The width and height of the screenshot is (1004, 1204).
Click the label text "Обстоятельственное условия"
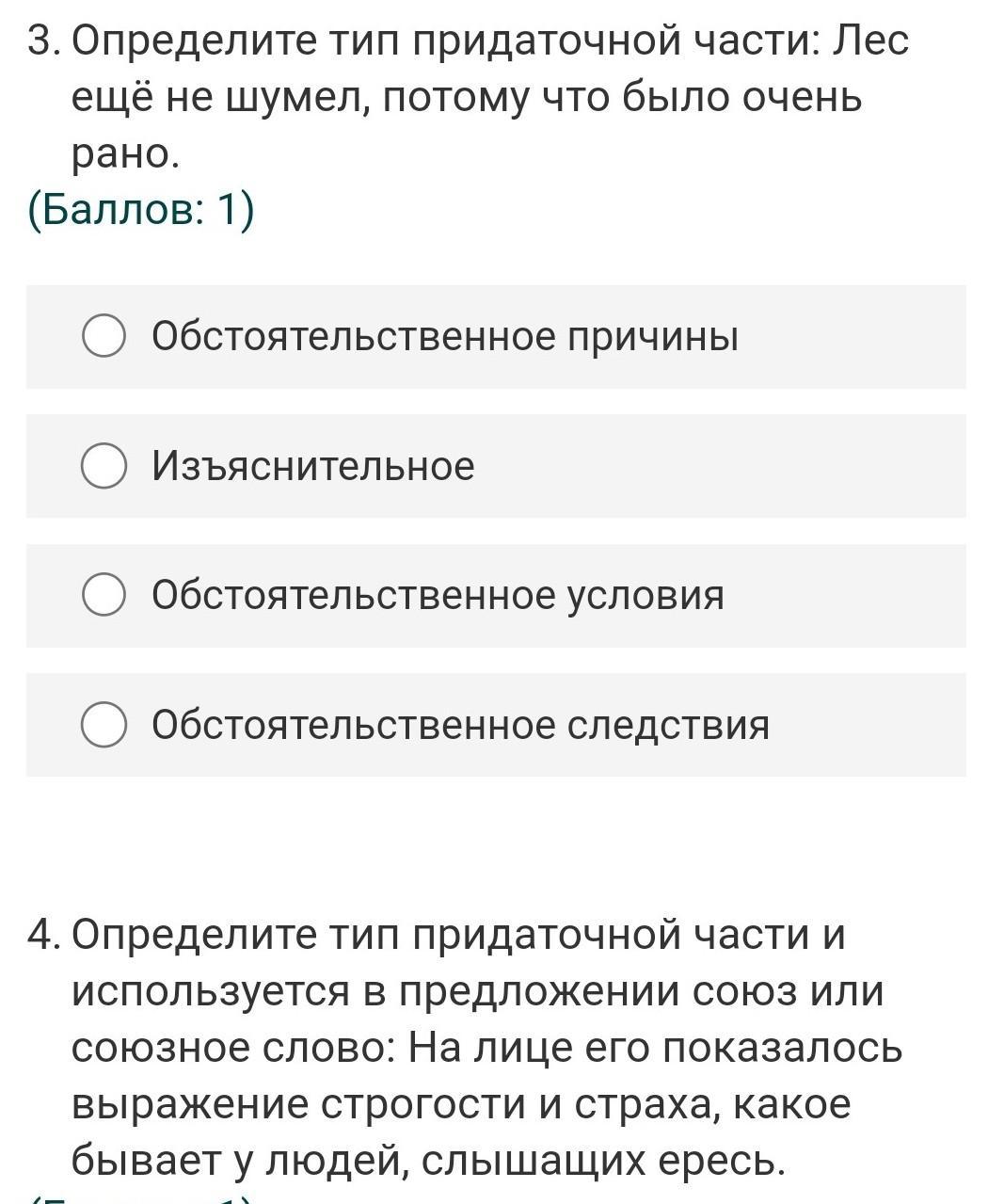click(x=438, y=596)
